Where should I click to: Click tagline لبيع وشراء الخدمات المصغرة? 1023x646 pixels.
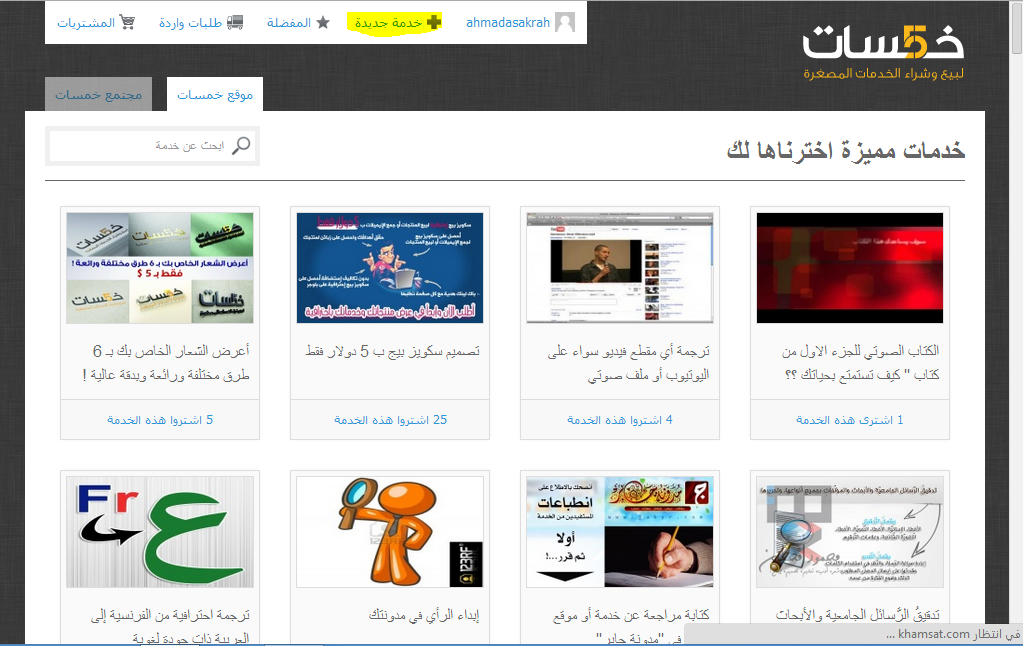pyautogui.click(x=883, y=73)
